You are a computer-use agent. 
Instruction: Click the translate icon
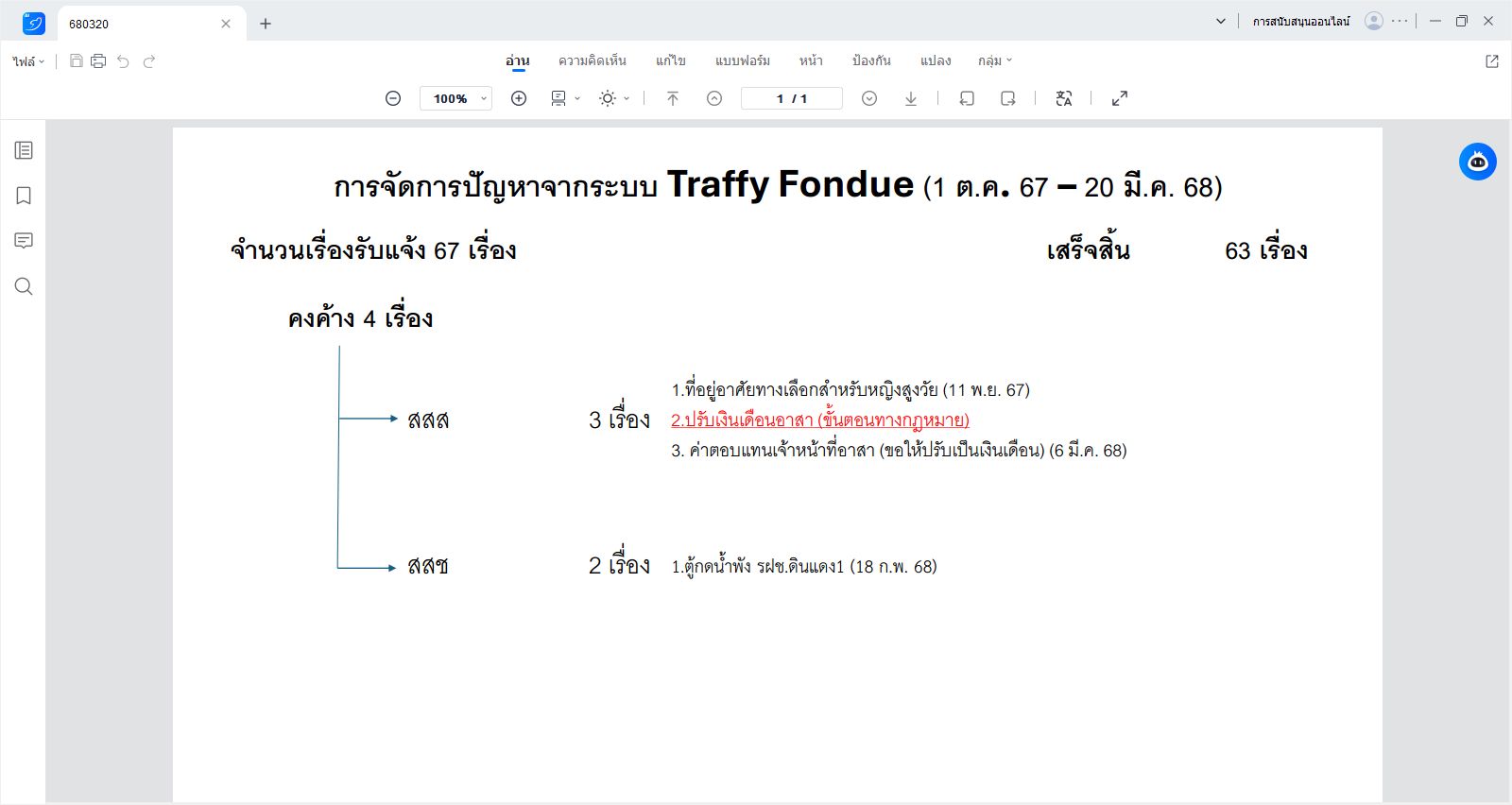[x=1064, y=98]
